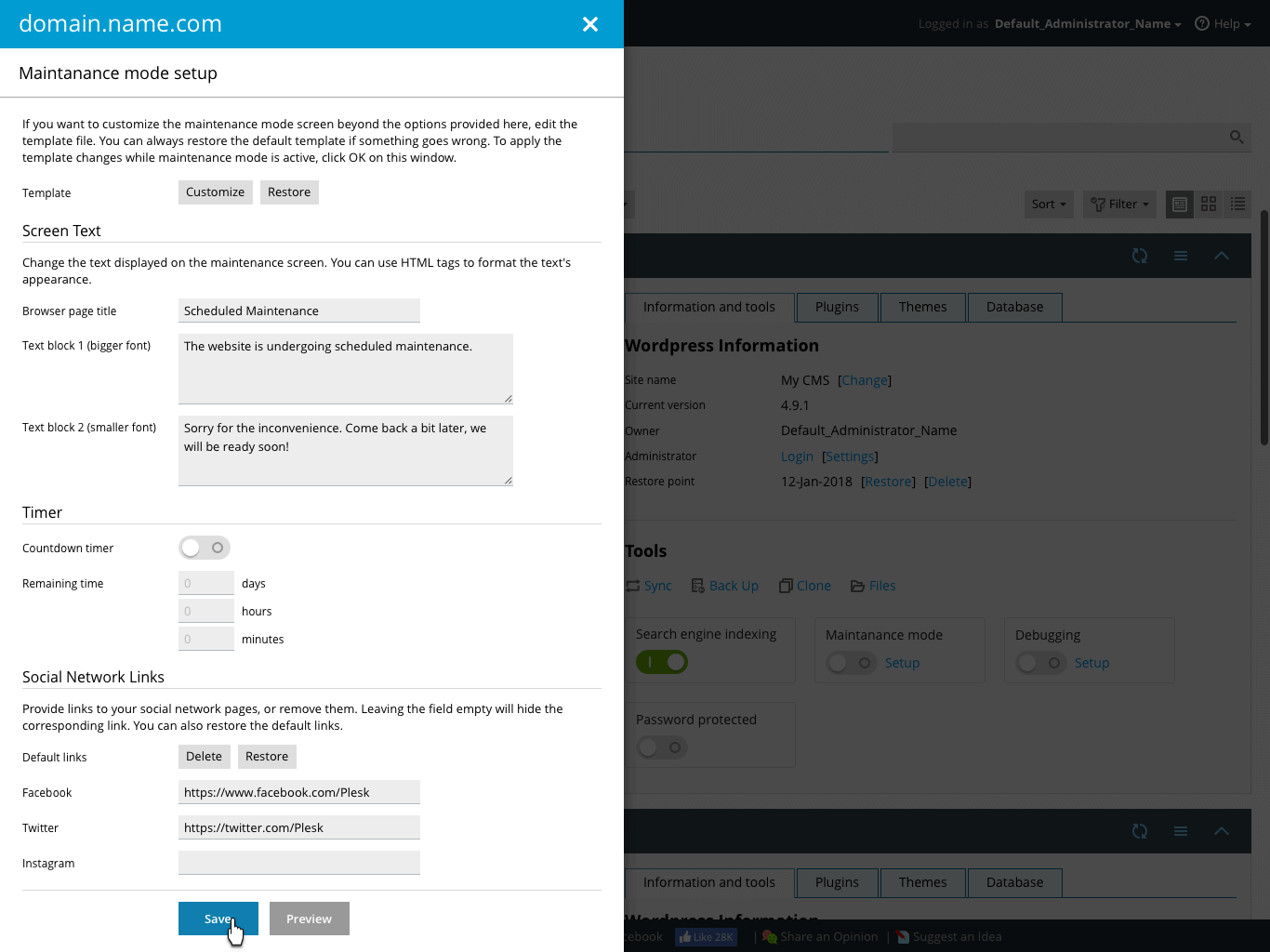Open the Sort dropdown
1270x952 pixels.
1049,204
